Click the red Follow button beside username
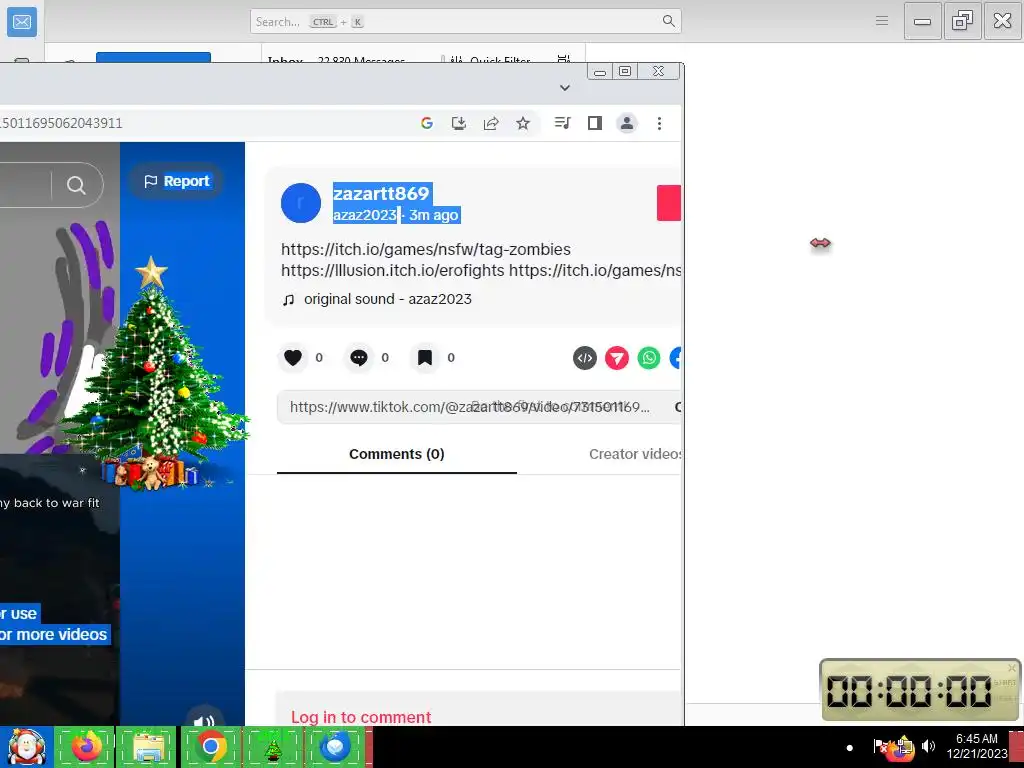 (669, 203)
